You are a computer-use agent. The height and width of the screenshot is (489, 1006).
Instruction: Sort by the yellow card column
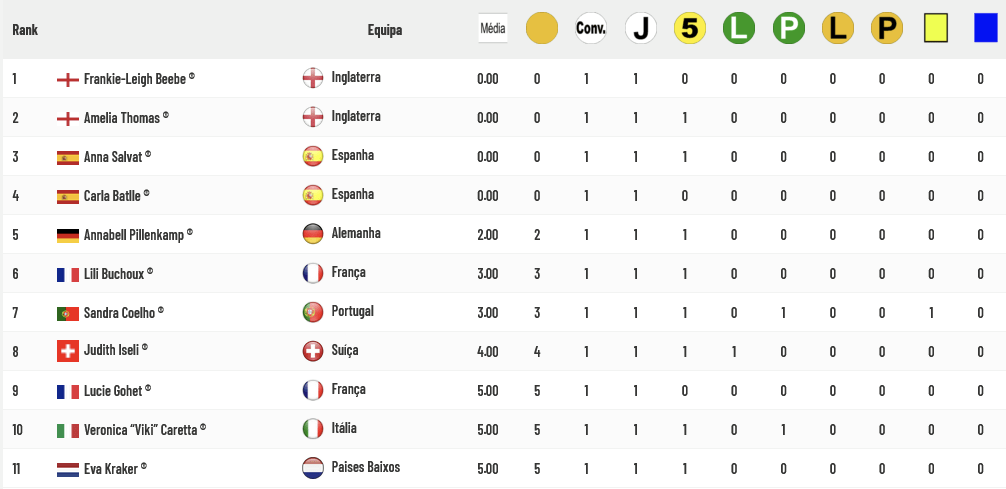point(936,29)
